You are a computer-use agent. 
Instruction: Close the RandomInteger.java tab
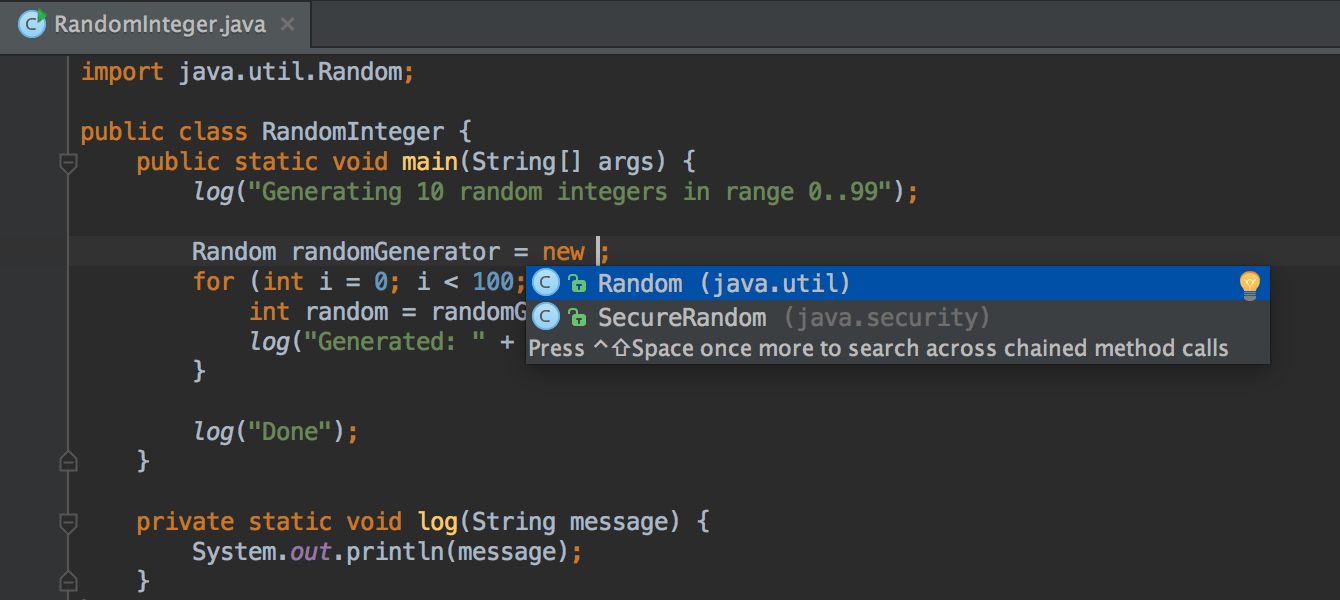click(287, 25)
